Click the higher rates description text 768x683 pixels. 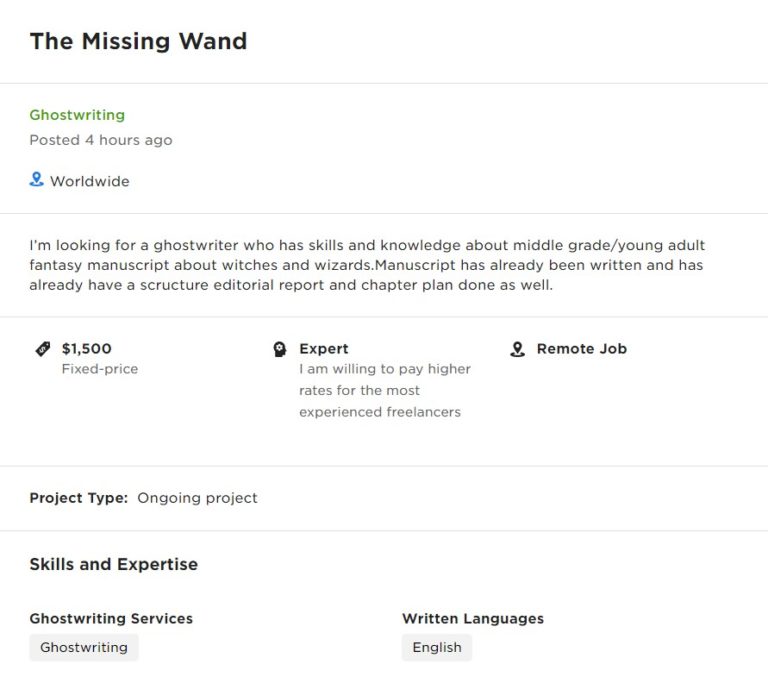click(385, 390)
